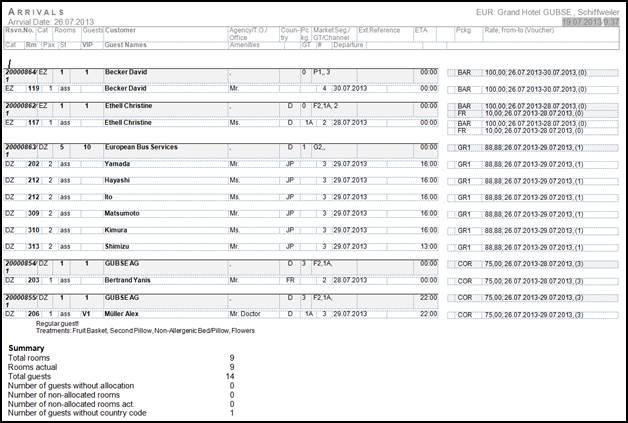Click the Treatments: Fruit Basket line
This screenshot has height=423, width=628.
145,331
